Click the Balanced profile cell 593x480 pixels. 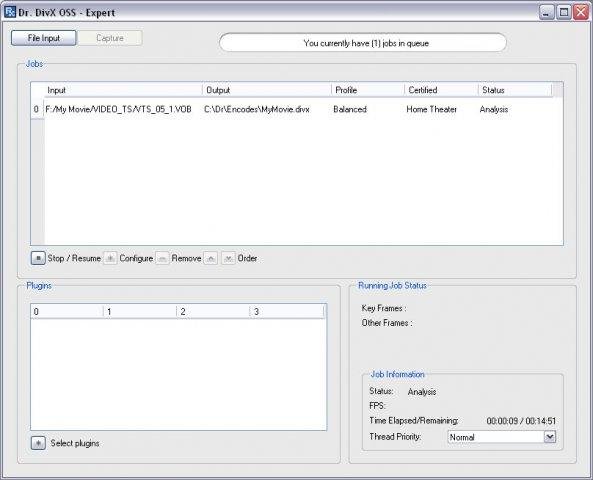pyautogui.click(x=350, y=109)
